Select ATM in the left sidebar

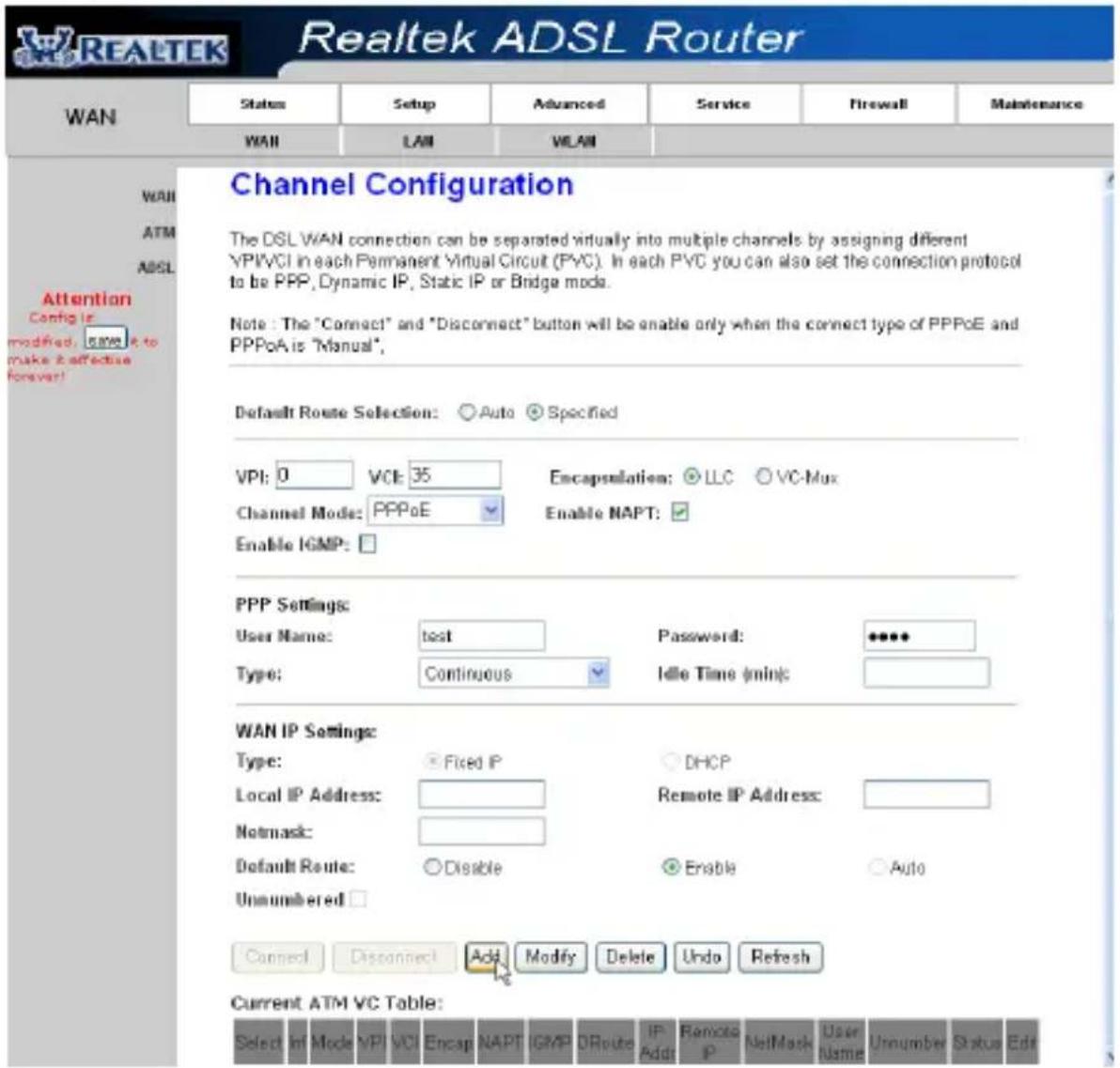pyautogui.click(x=159, y=232)
